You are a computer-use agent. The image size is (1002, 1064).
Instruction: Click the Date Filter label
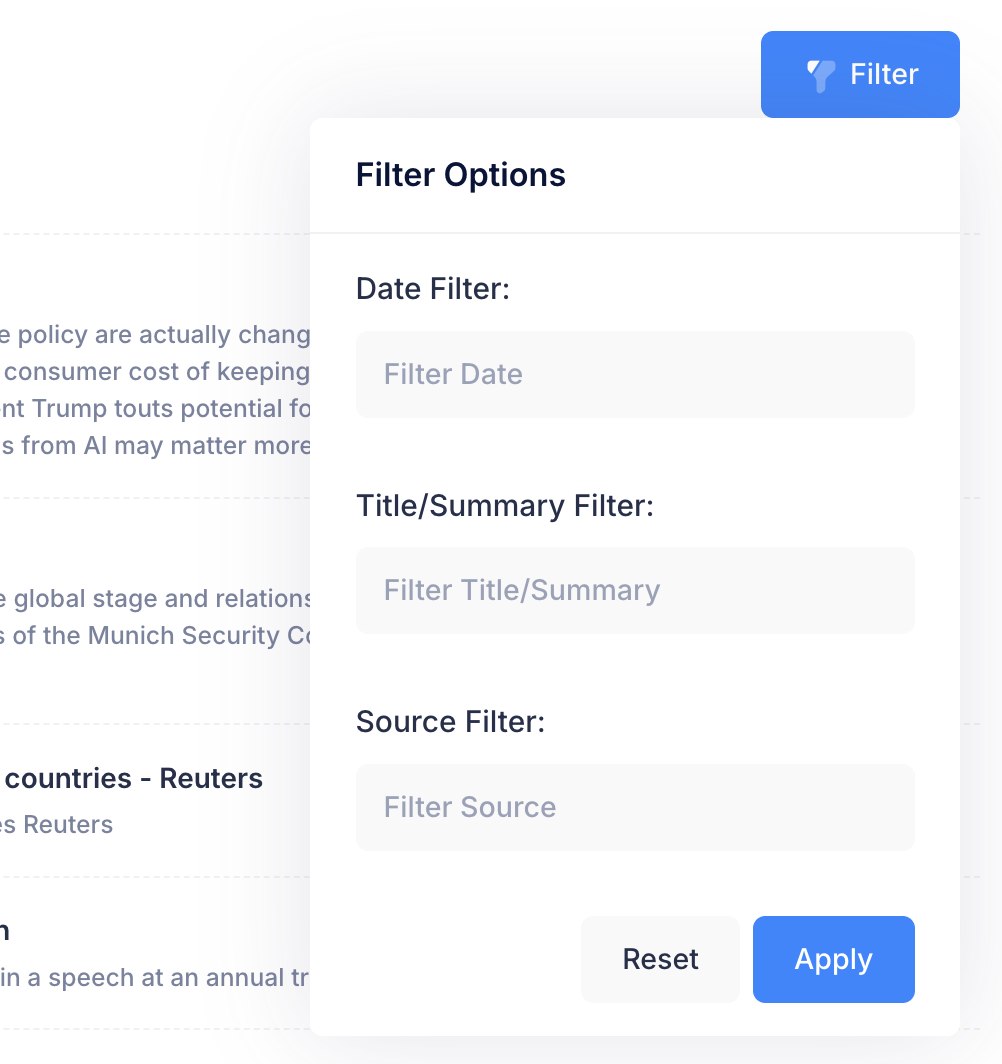433,289
